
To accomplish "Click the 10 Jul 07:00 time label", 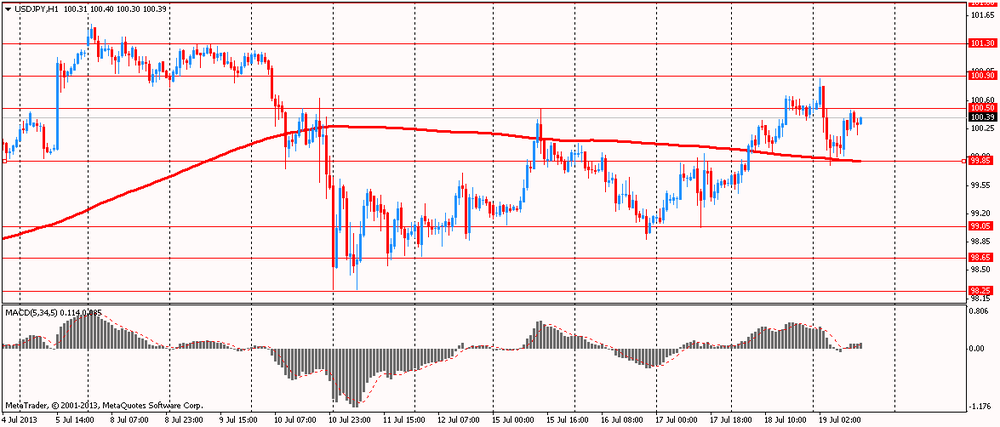I will 296,421.
